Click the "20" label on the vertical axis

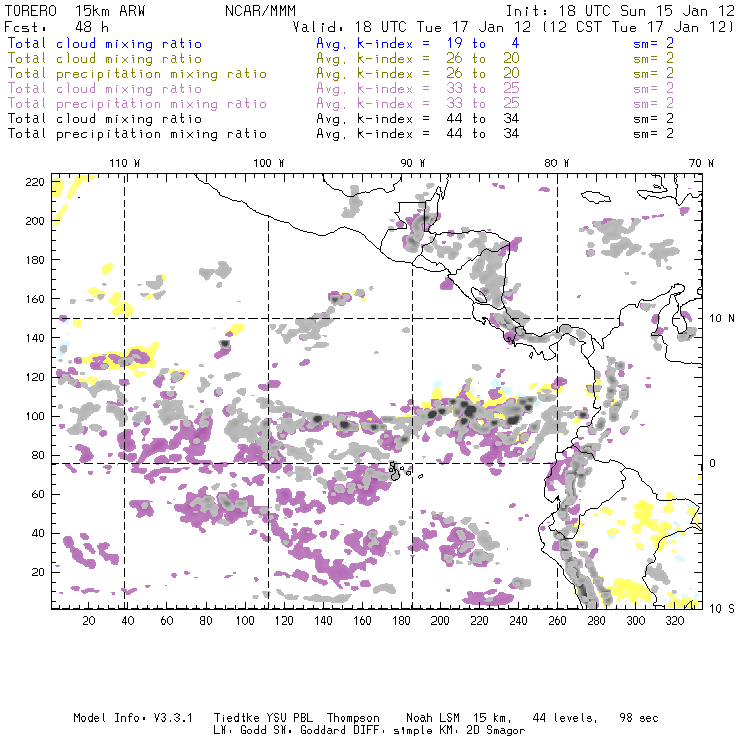[38, 572]
